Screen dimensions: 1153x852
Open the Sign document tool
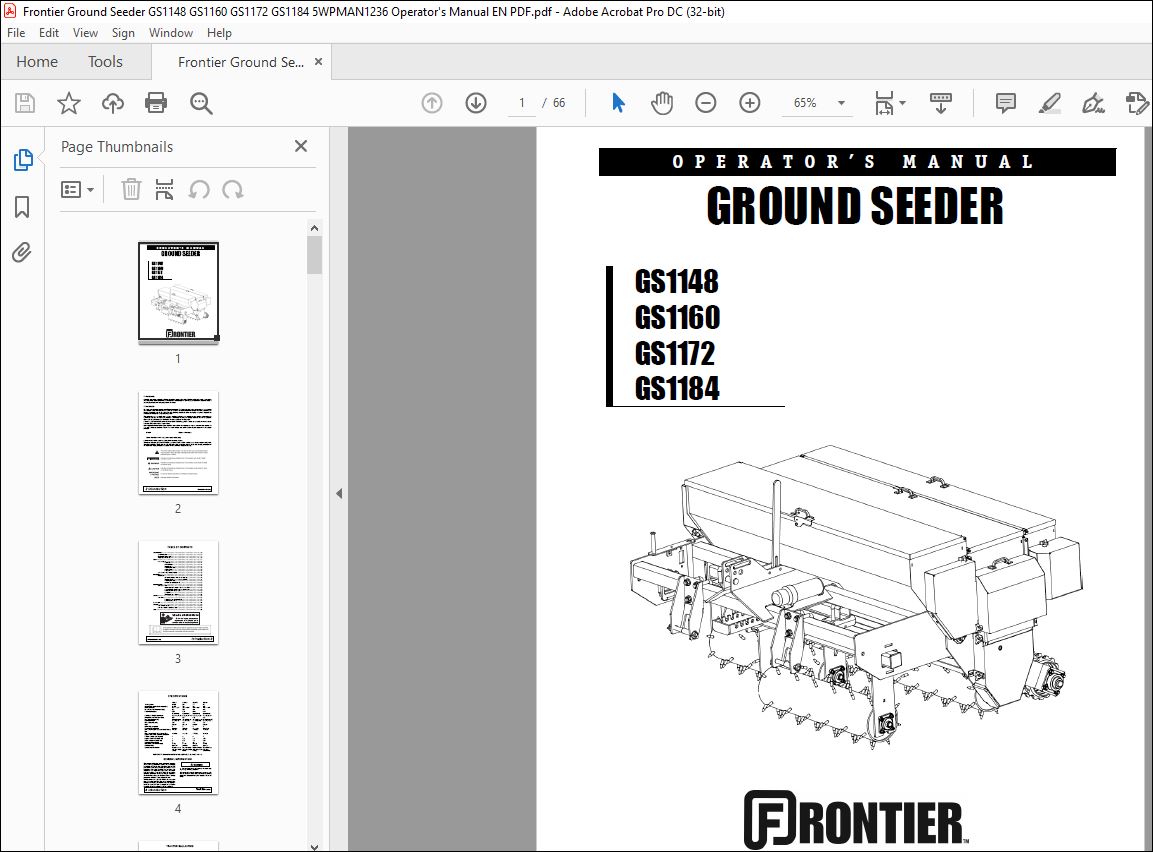coord(1093,103)
